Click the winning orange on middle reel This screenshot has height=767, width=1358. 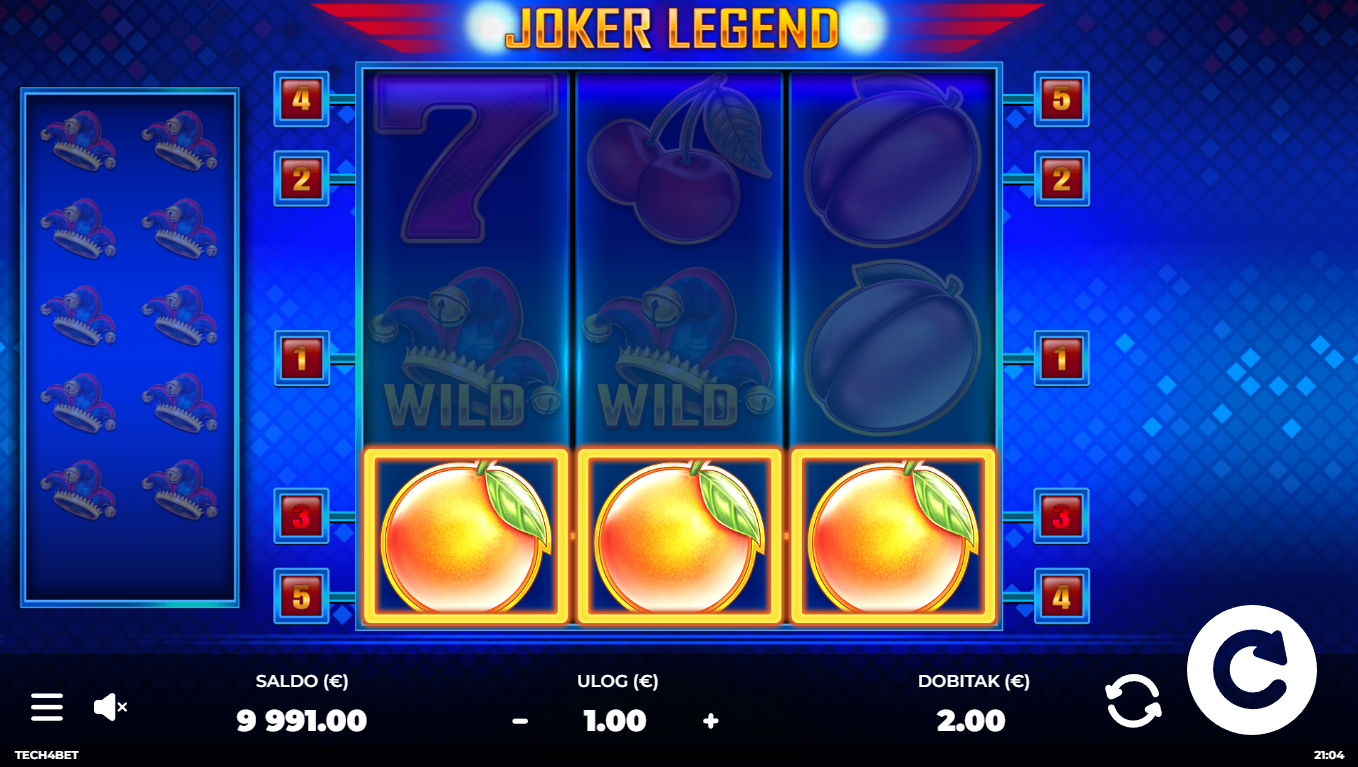click(x=679, y=536)
